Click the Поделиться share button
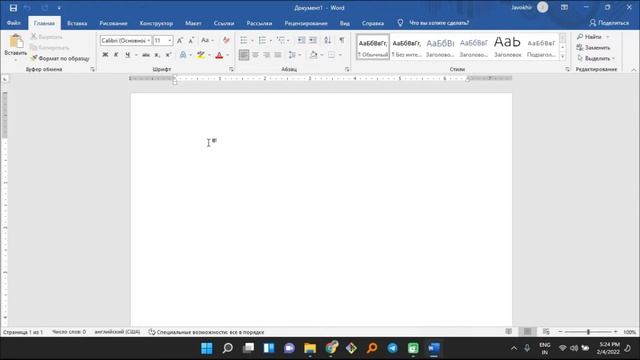 click(x=609, y=23)
